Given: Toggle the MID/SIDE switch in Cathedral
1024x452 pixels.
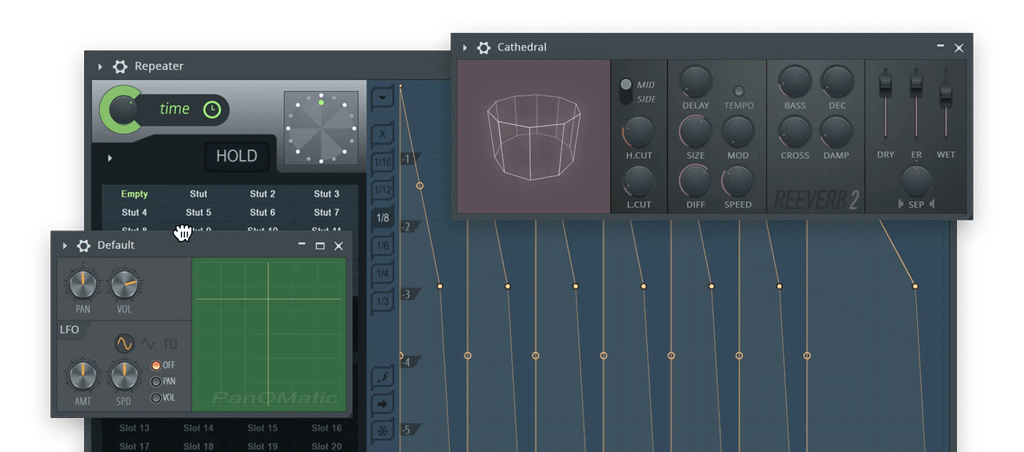Looking at the screenshot, I should pos(626,91).
